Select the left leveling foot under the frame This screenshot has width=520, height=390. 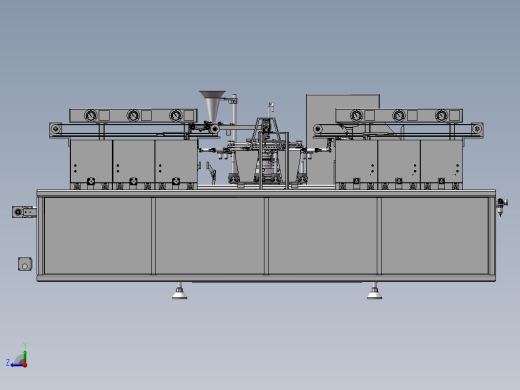(x=179, y=291)
